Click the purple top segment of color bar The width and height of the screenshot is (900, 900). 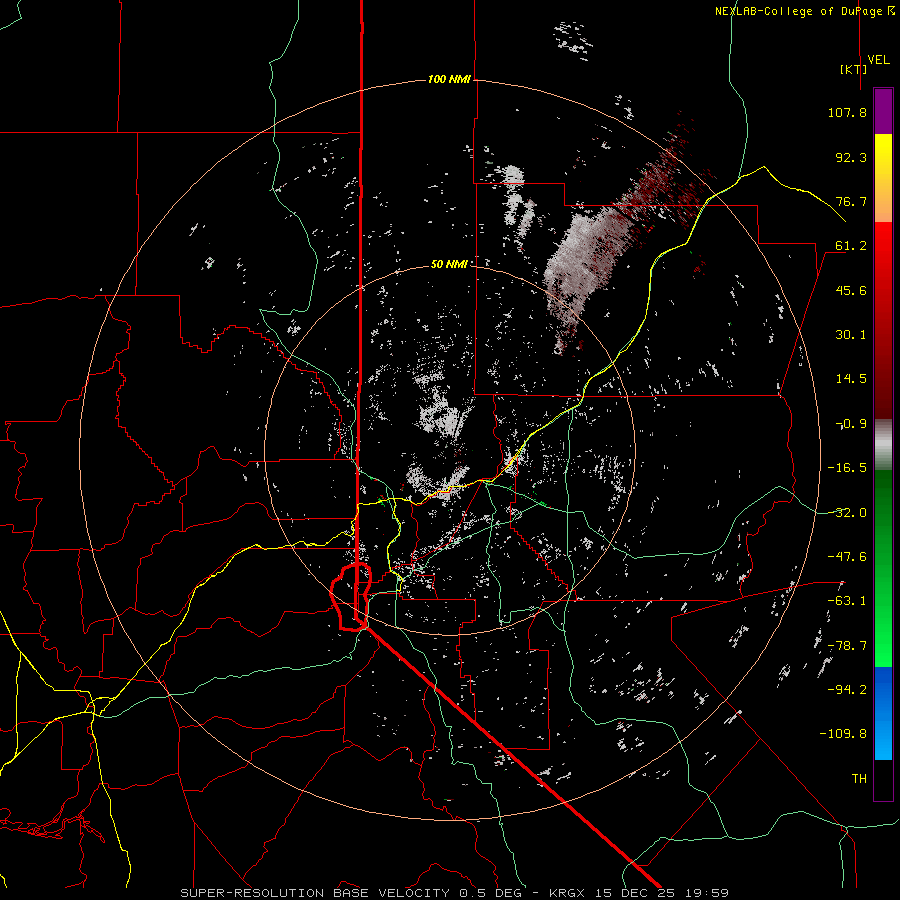click(883, 111)
